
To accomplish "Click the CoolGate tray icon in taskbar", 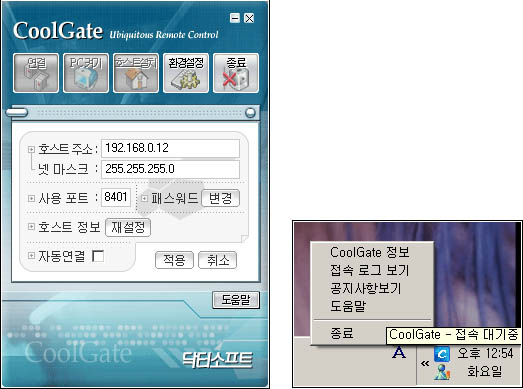I will pos(442,354).
